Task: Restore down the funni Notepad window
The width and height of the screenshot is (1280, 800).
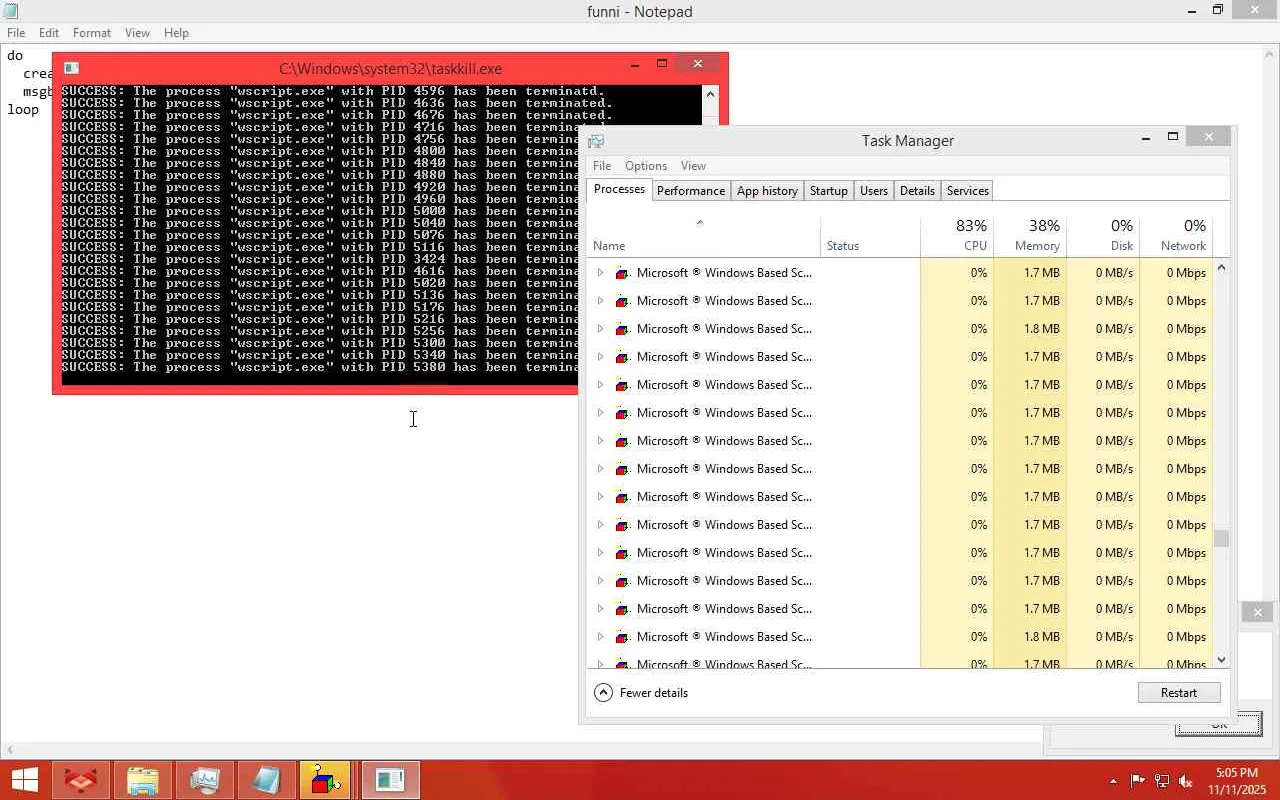Action: (1218, 10)
